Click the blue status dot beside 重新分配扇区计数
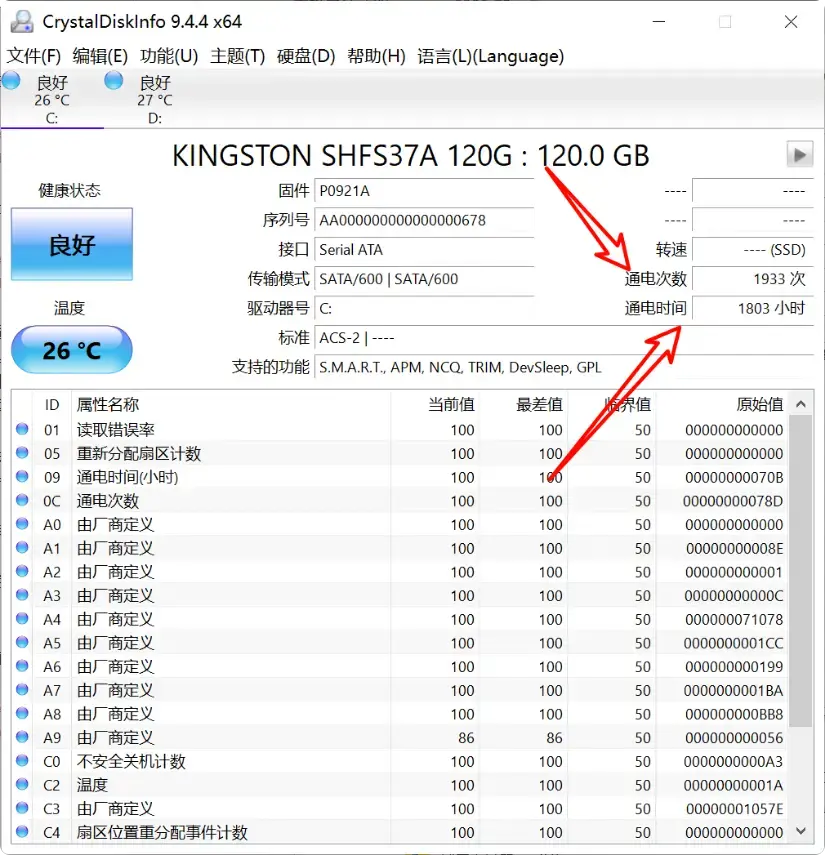 point(22,453)
